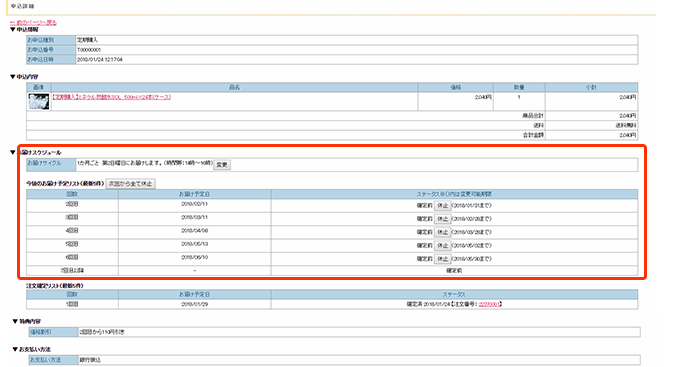Viewport: 674px width, 367px height.
Task: Collapse the 申込情報 section triangle
Action: tap(12, 30)
